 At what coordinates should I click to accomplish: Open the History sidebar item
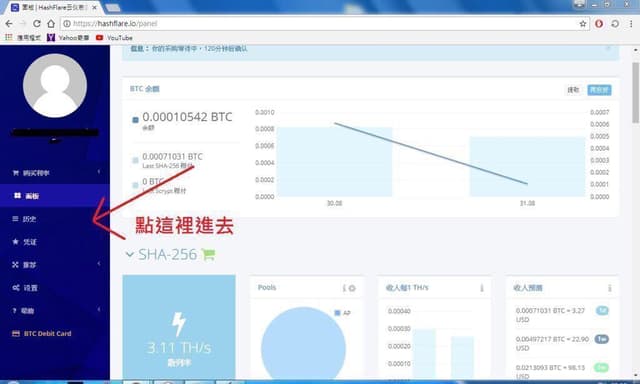[x=55, y=219]
